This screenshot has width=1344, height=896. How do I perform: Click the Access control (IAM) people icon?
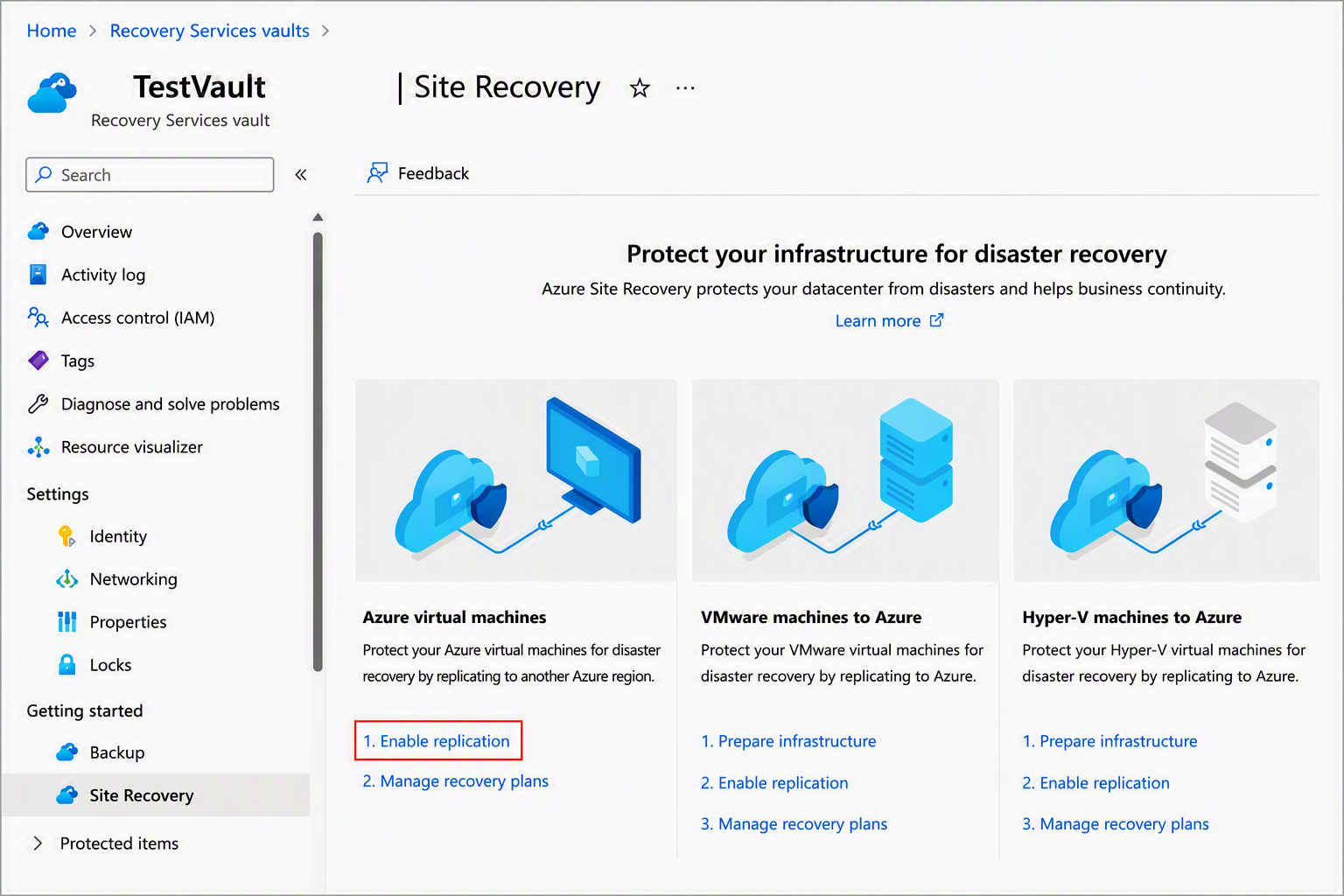[x=38, y=318]
